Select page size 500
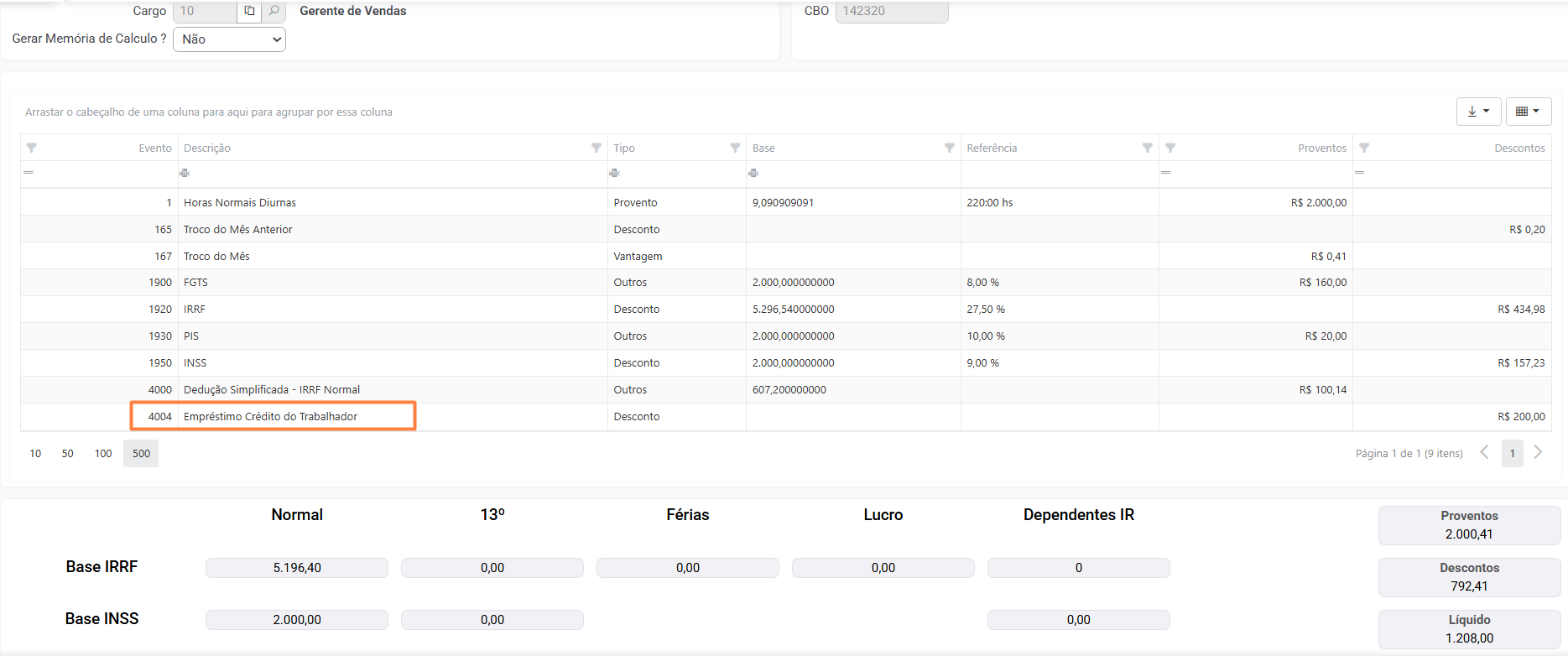 141,454
